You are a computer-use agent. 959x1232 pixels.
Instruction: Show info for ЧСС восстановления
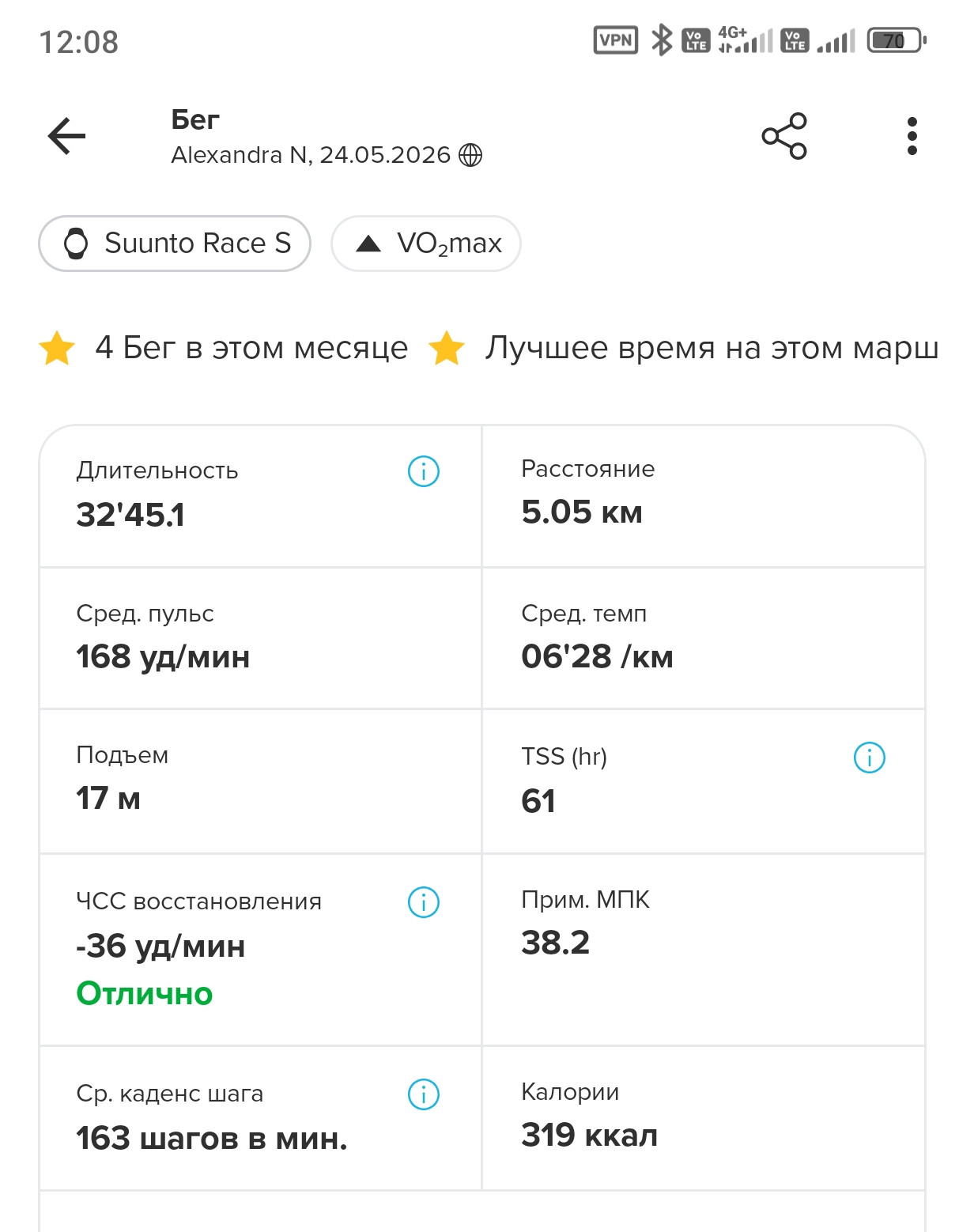(x=424, y=901)
